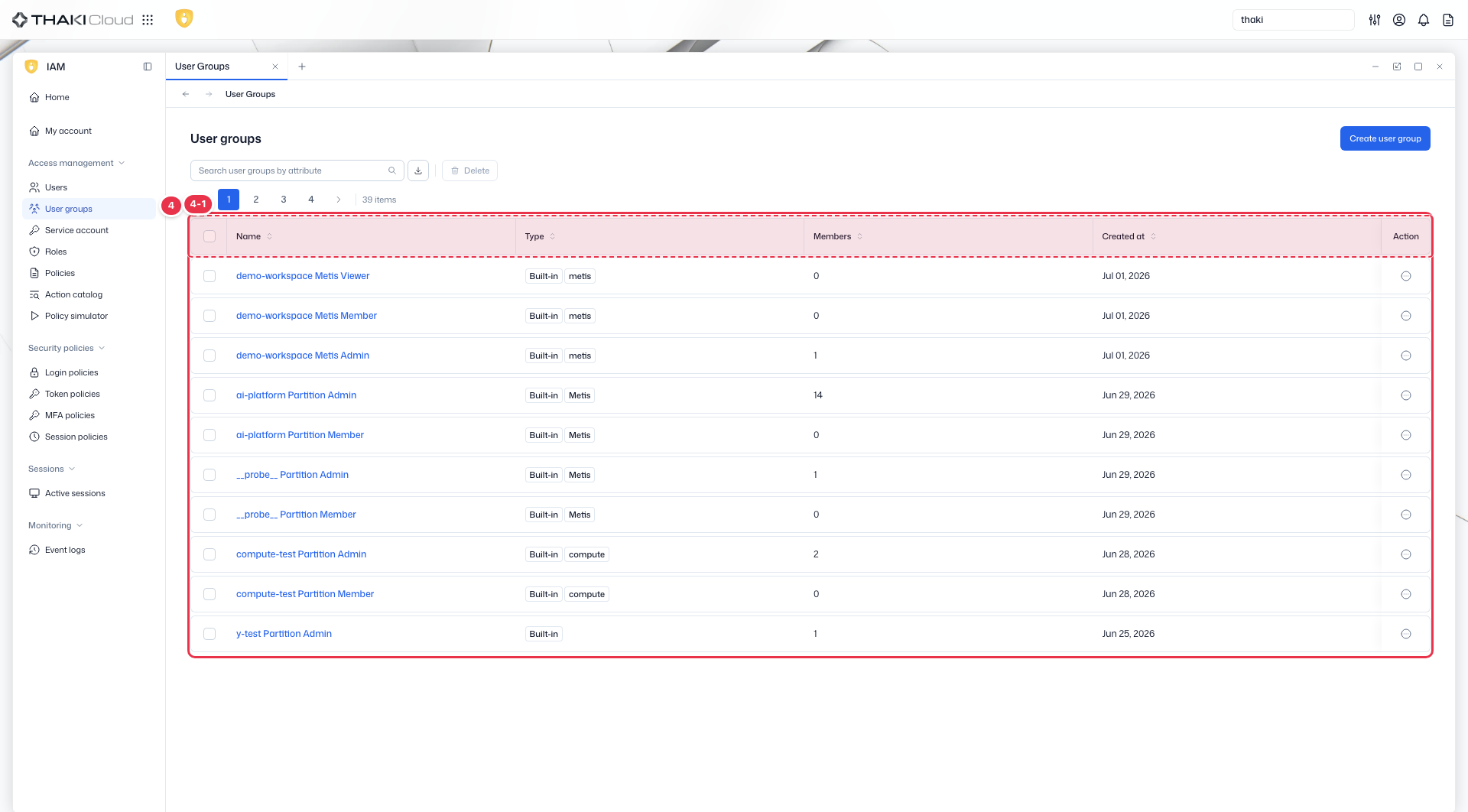Open Roles in the sidebar

point(89,252)
